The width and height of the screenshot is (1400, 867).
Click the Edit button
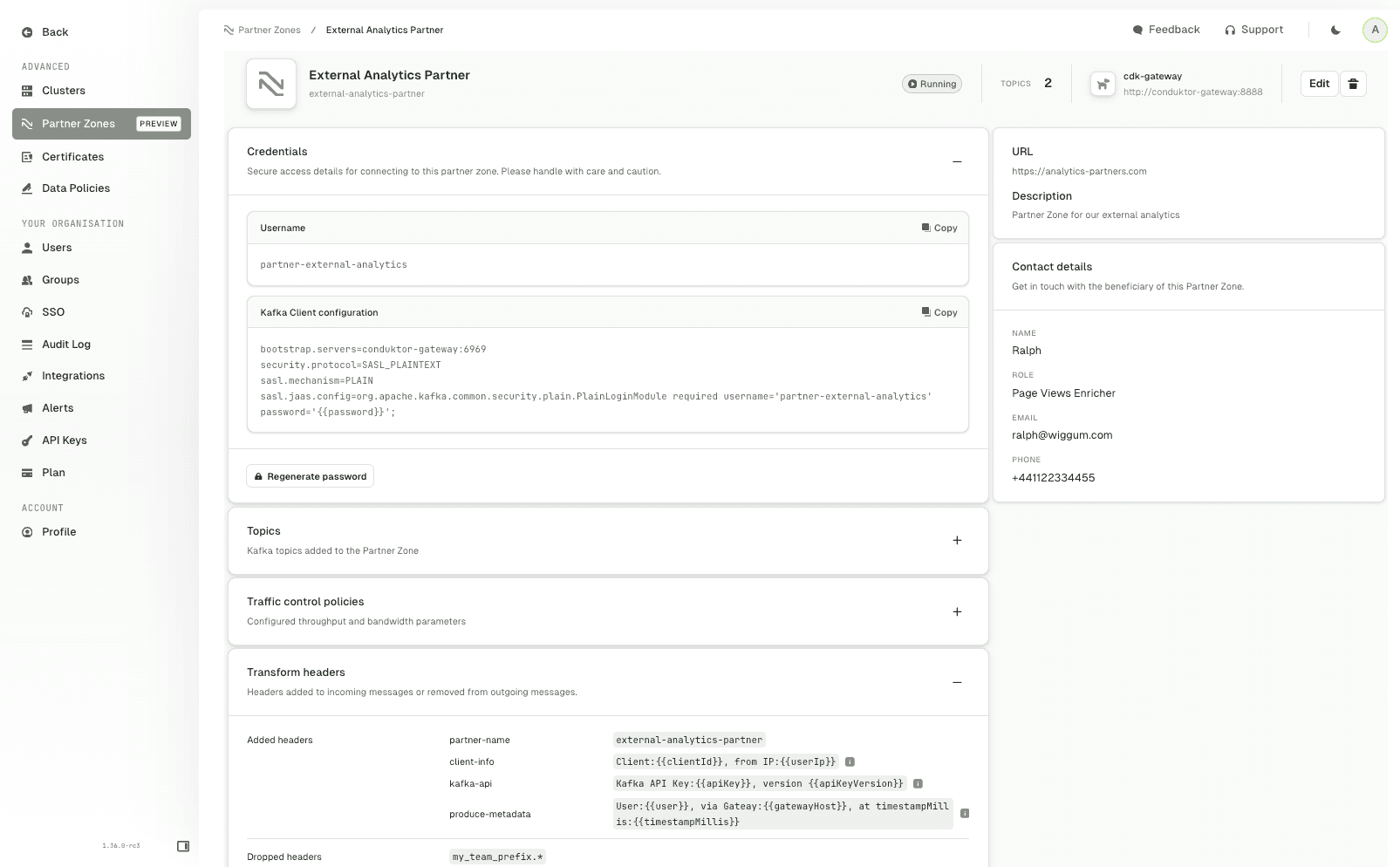(1319, 84)
